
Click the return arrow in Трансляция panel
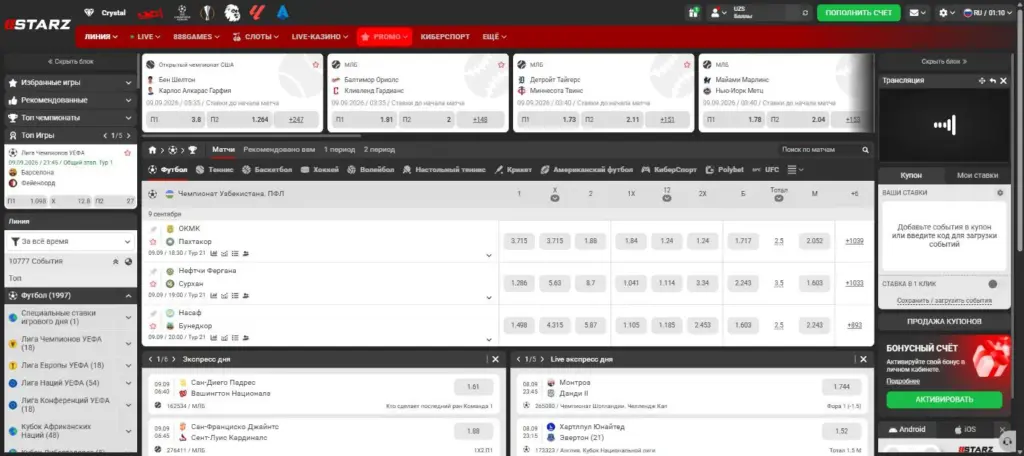[x=993, y=80]
